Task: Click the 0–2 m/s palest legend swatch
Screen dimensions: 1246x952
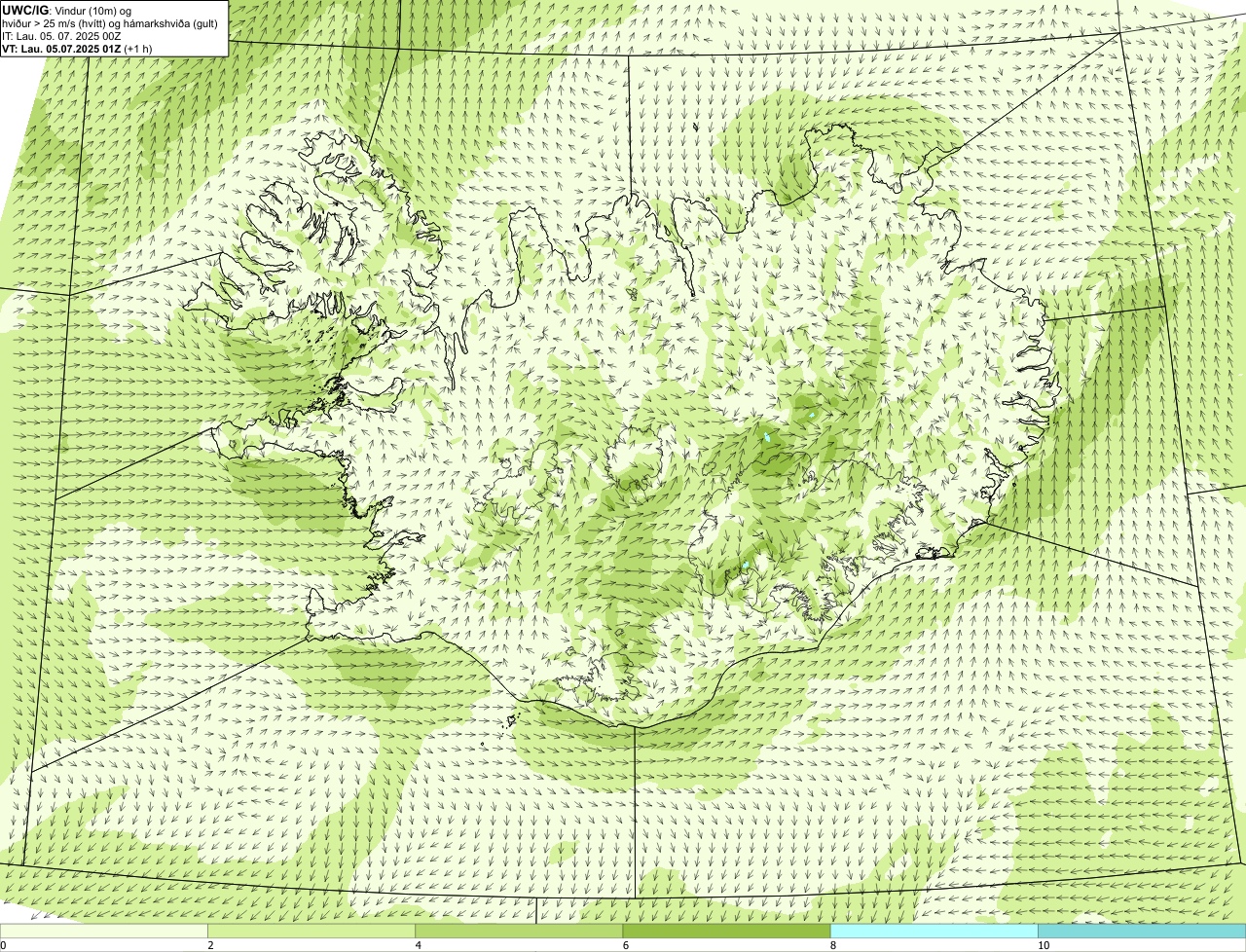Action: point(104,931)
